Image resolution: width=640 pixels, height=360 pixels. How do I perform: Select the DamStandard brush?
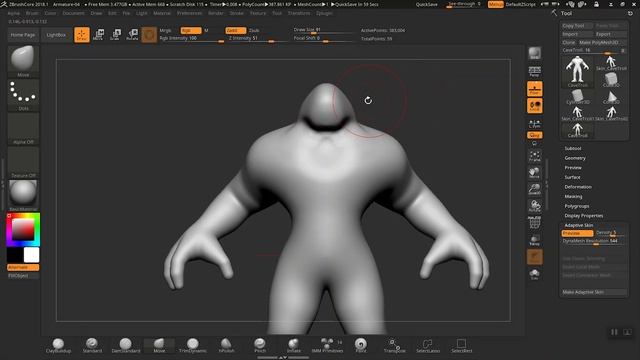pos(126,345)
